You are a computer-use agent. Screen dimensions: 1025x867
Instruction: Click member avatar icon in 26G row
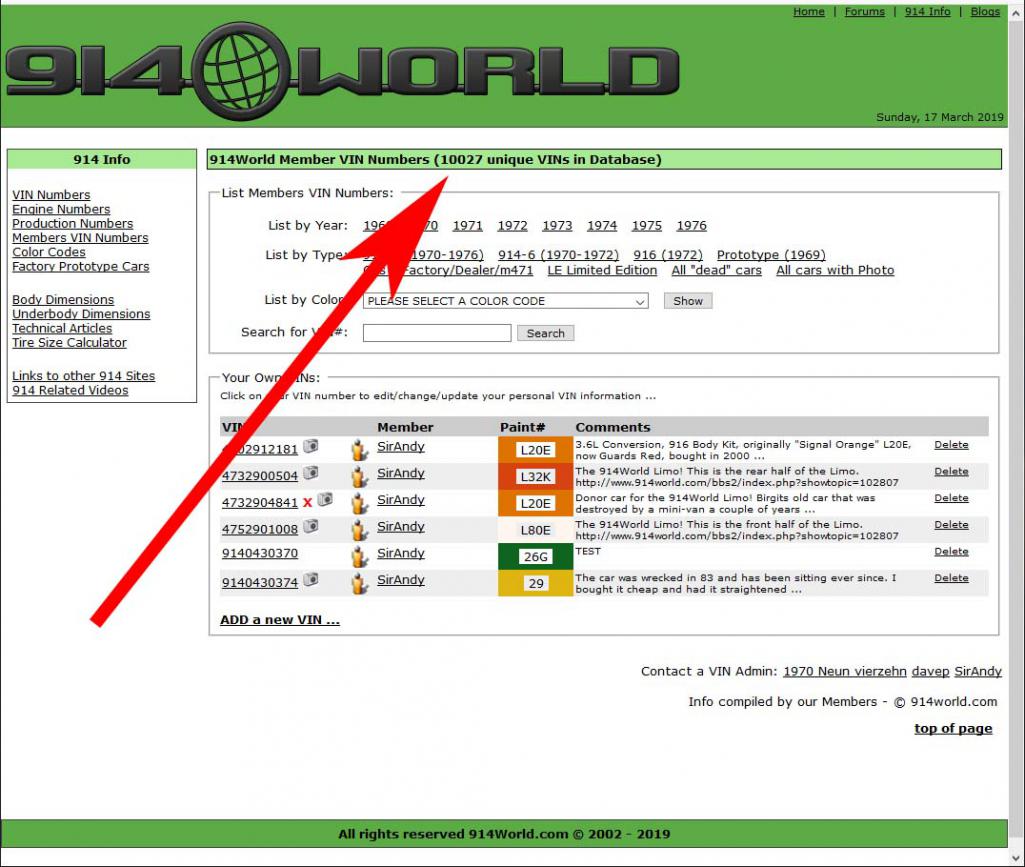pos(360,556)
